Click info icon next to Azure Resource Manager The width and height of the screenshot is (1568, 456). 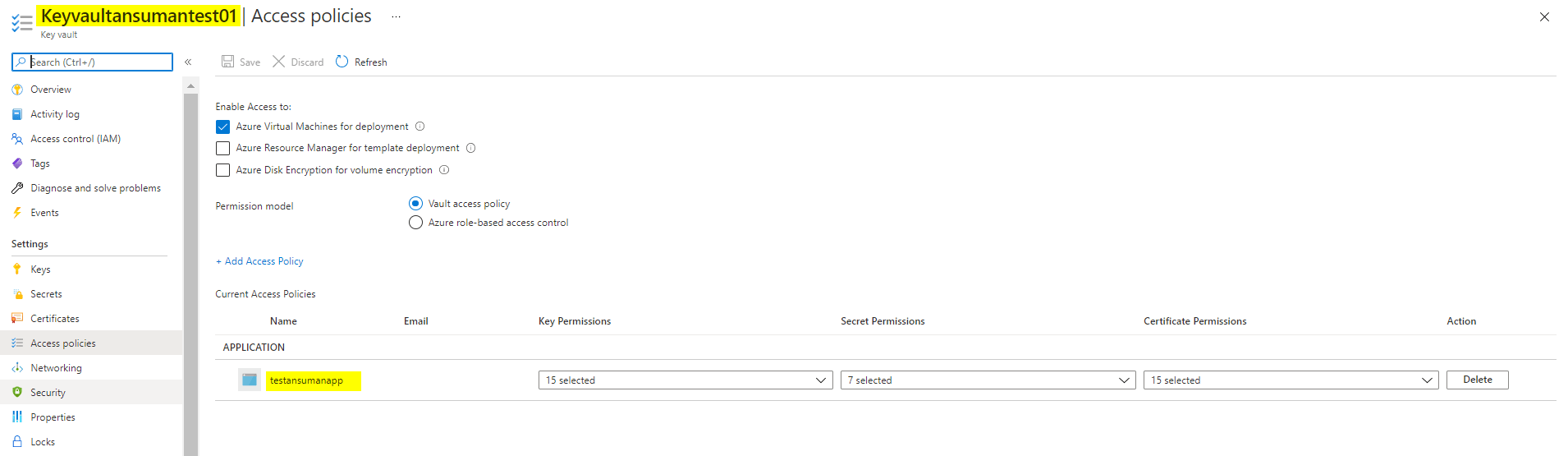pyautogui.click(x=471, y=148)
